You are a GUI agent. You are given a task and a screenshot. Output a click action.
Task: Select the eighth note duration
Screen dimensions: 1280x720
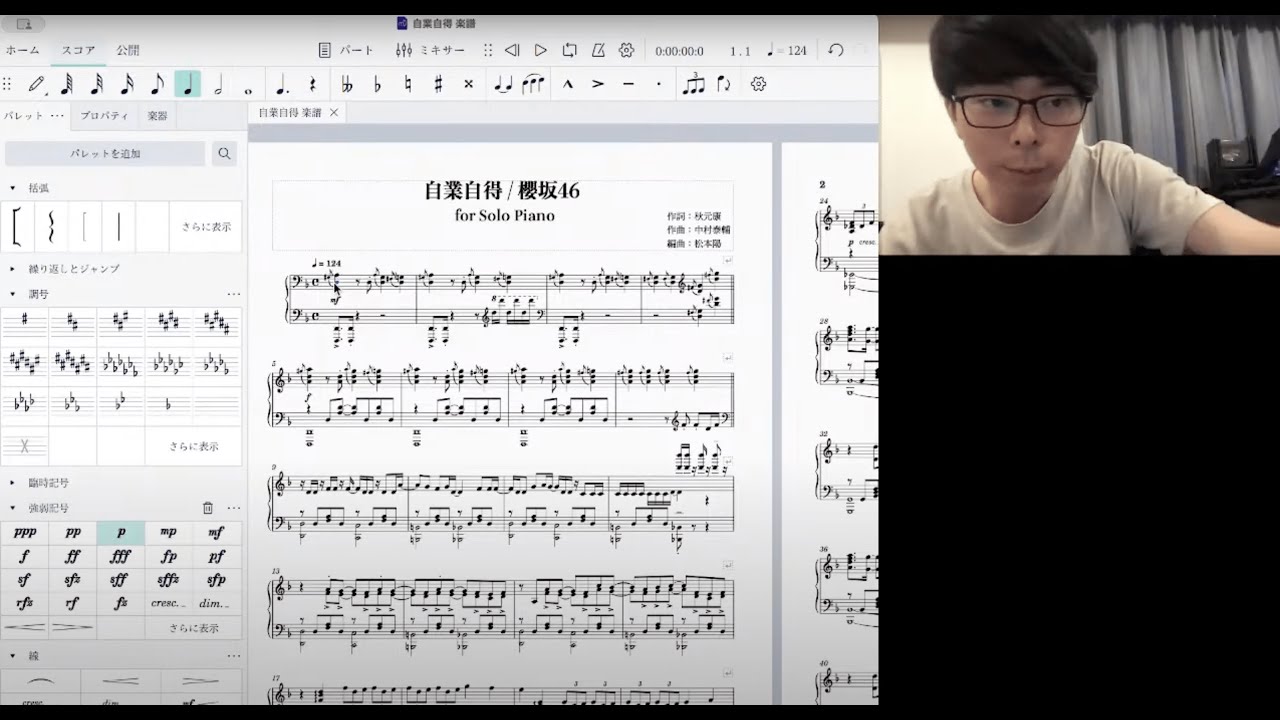pyautogui.click(x=157, y=84)
